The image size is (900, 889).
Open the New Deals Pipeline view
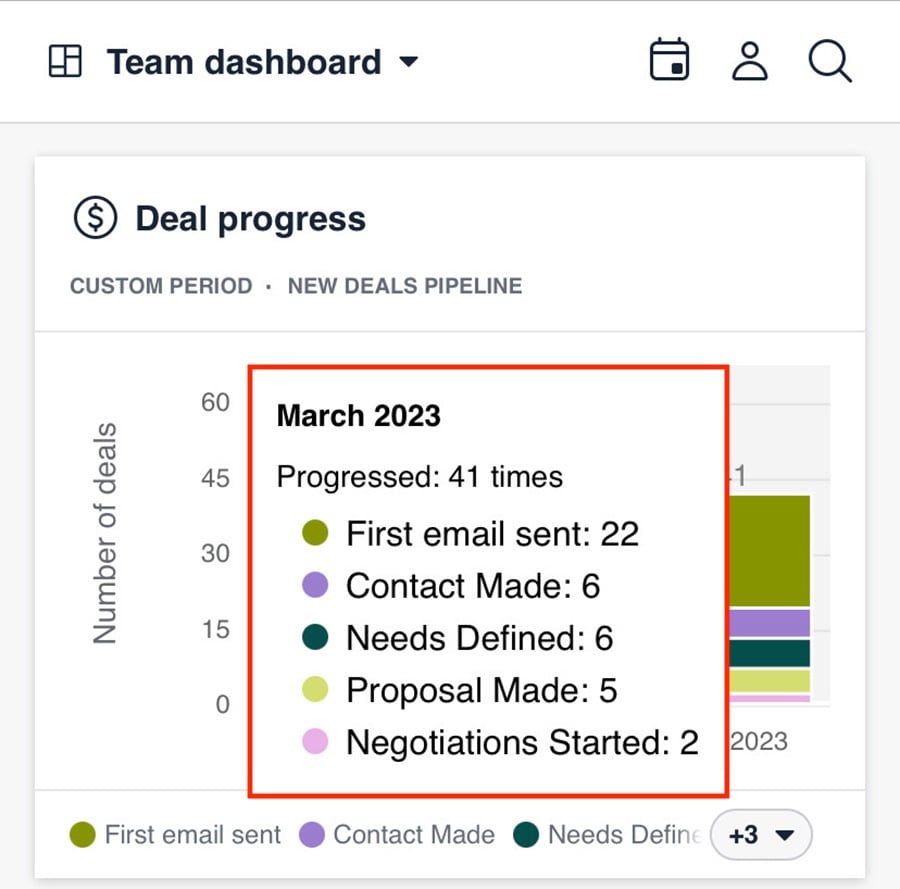point(404,286)
